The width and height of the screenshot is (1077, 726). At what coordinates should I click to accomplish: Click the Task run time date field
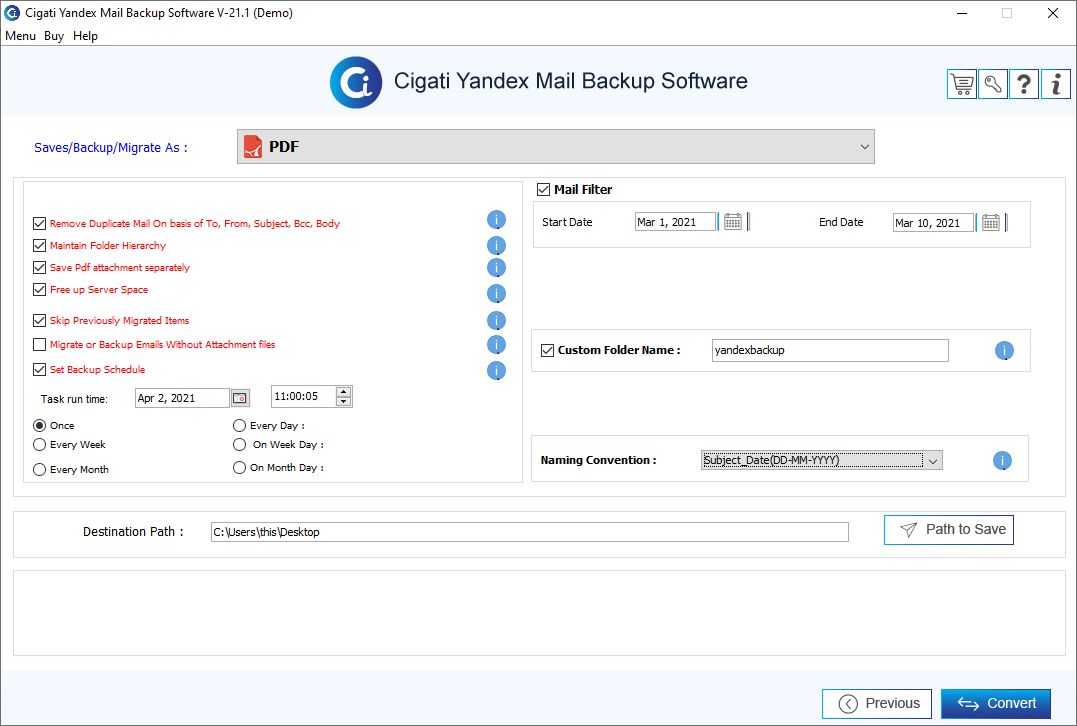pyautogui.click(x=182, y=398)
